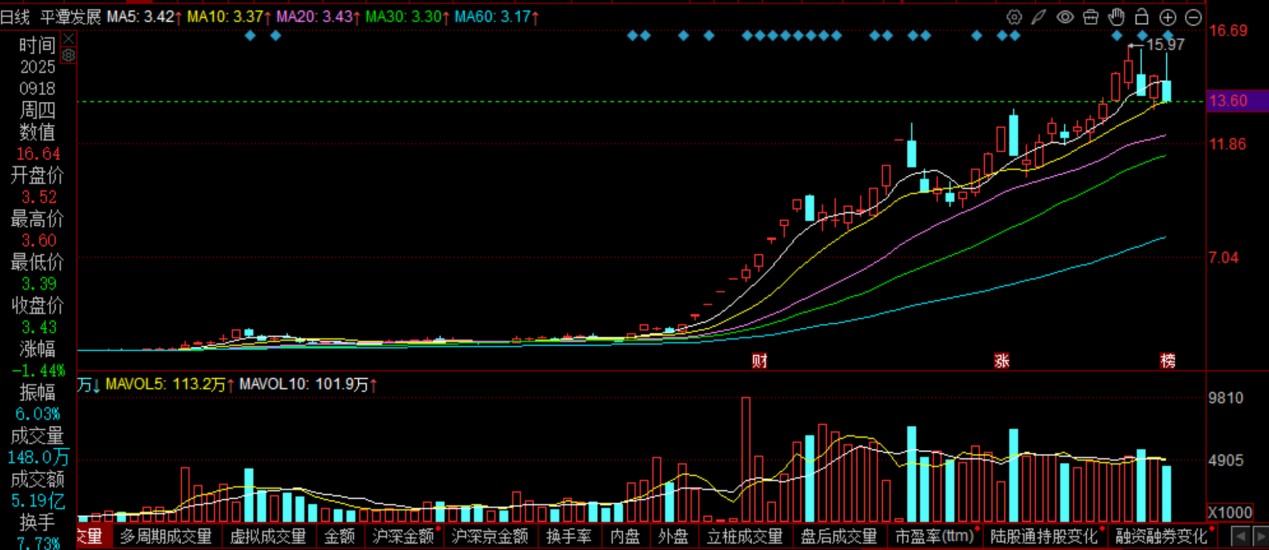Switch to 陆股通持股变化 tab

(1045, 537)
